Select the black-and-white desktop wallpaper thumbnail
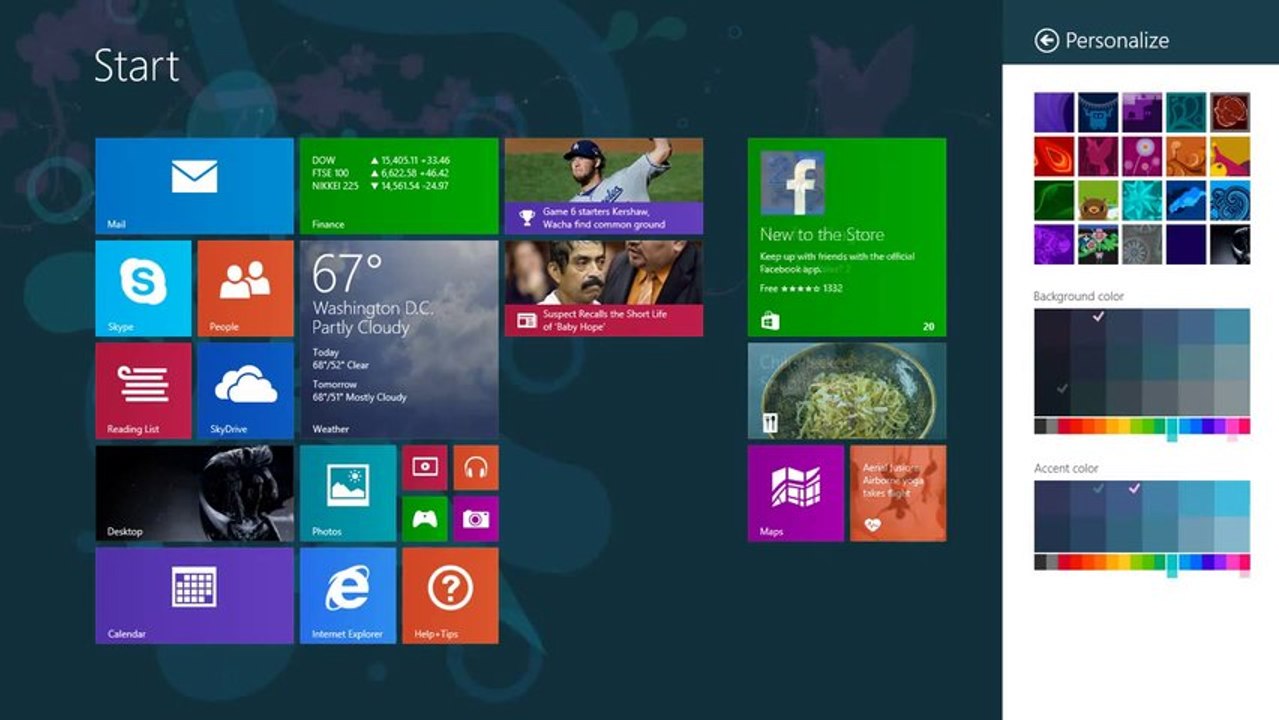The image size is (1279, 720). [1230, 244]
